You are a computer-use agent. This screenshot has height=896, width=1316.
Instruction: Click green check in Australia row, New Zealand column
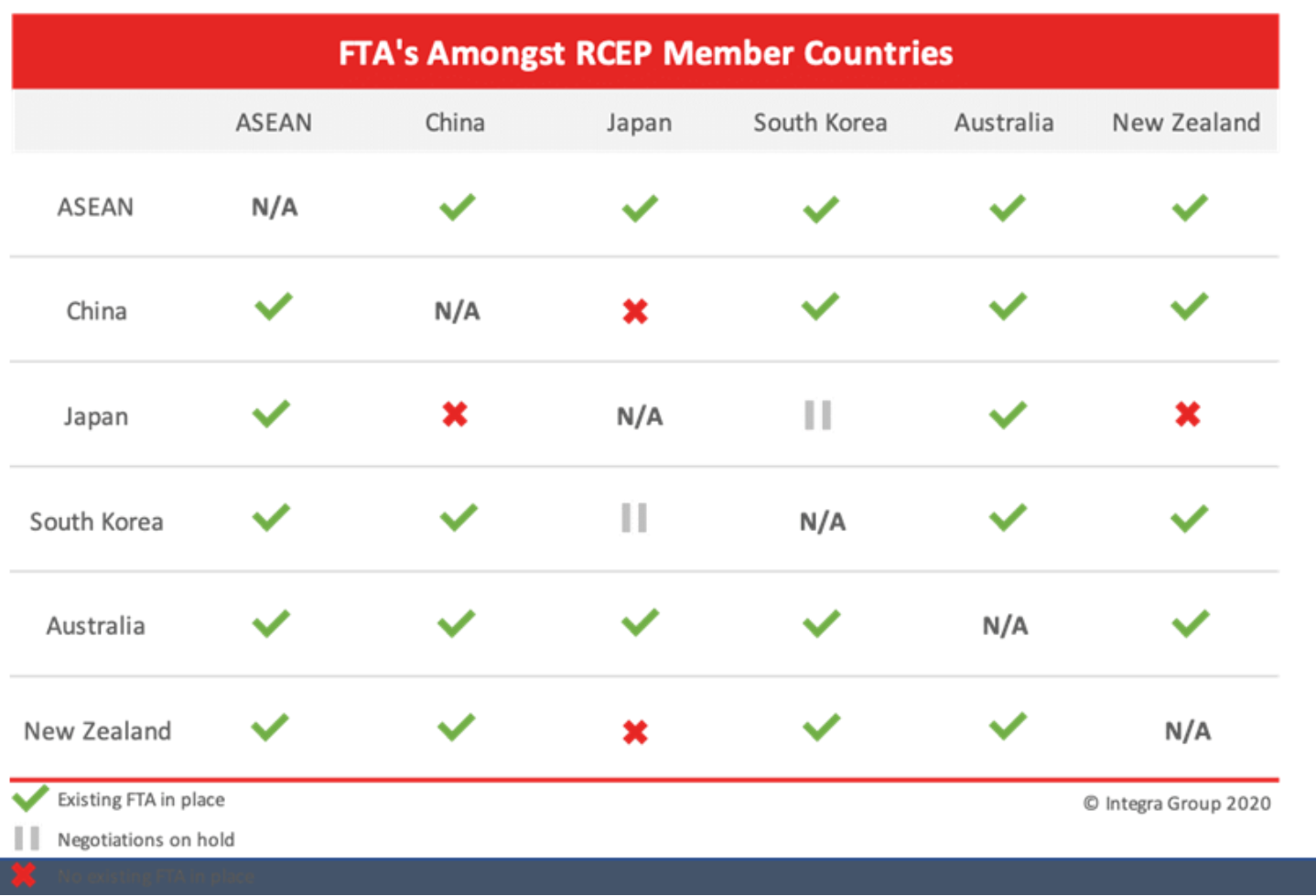(1190, 624)
